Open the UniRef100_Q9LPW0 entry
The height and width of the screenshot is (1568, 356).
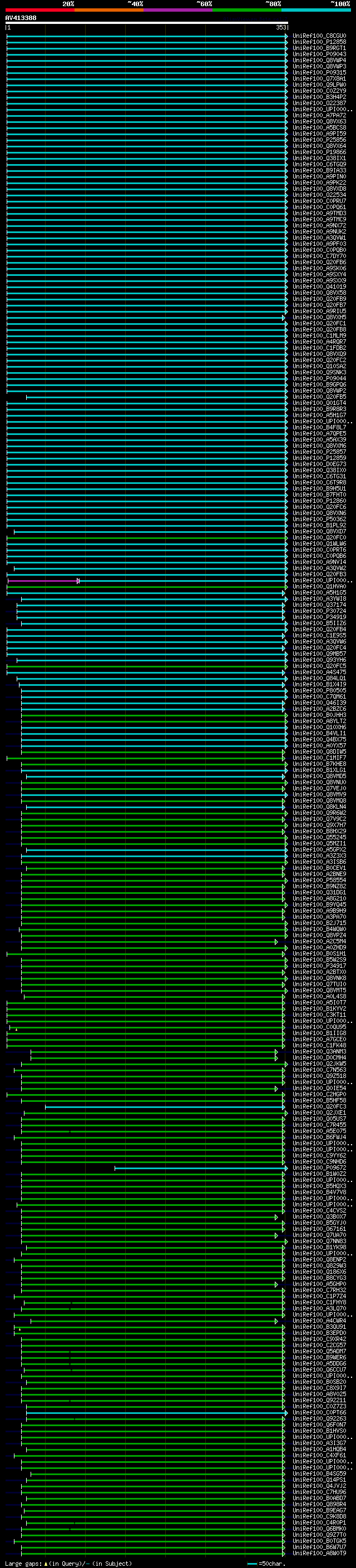tap(319, 85)
